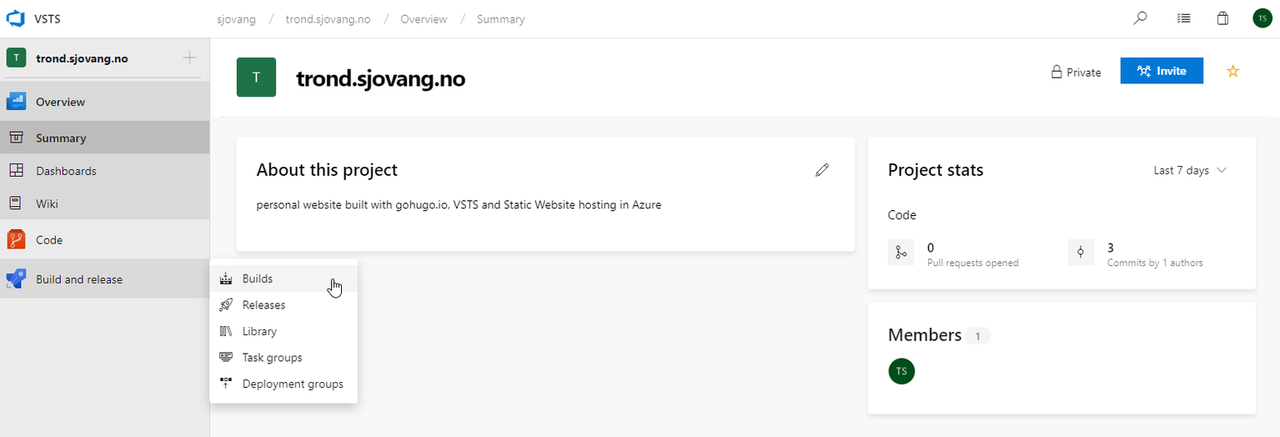This screenshot has height=437, width=1280.
Task: Click the Build and release rocket icon
Action: (16, 279)
